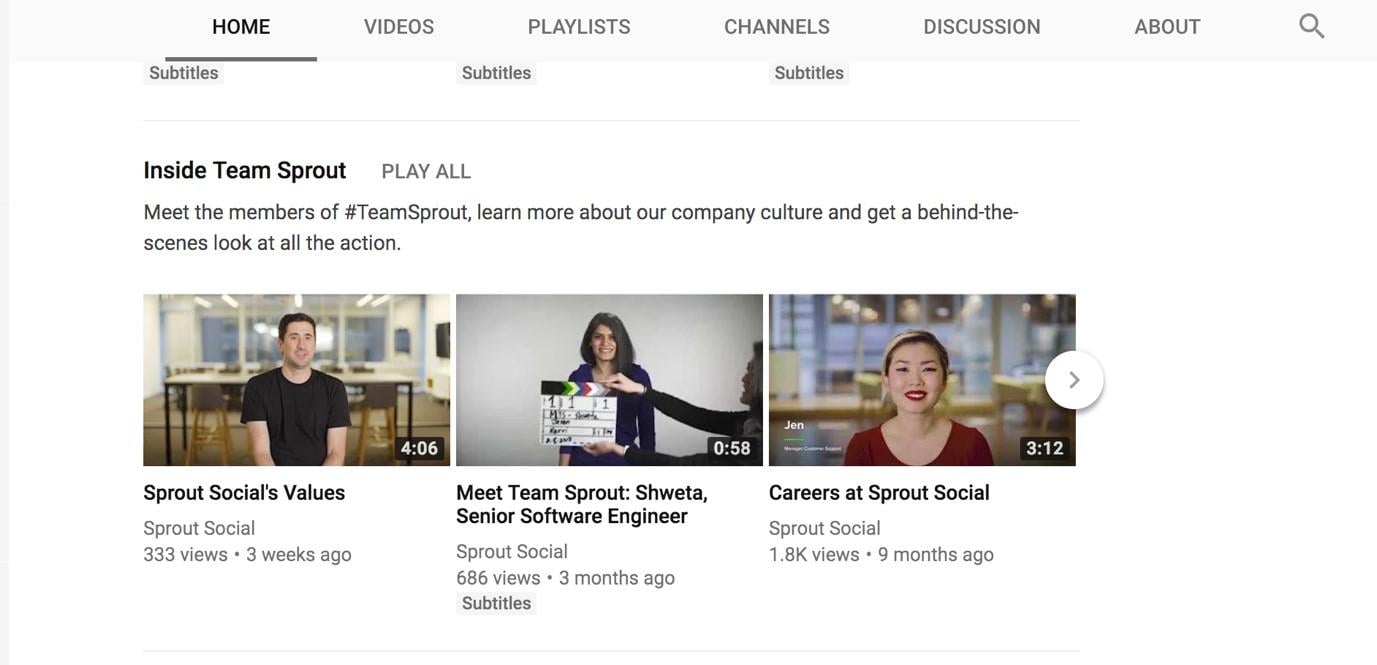1377x665 pixels.
Task: Open the PLAYLISTS tab
Action: coord(579,27)
